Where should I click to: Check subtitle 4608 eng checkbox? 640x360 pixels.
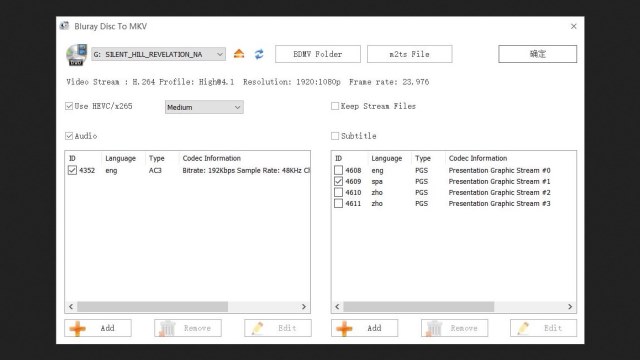point(338,170)
